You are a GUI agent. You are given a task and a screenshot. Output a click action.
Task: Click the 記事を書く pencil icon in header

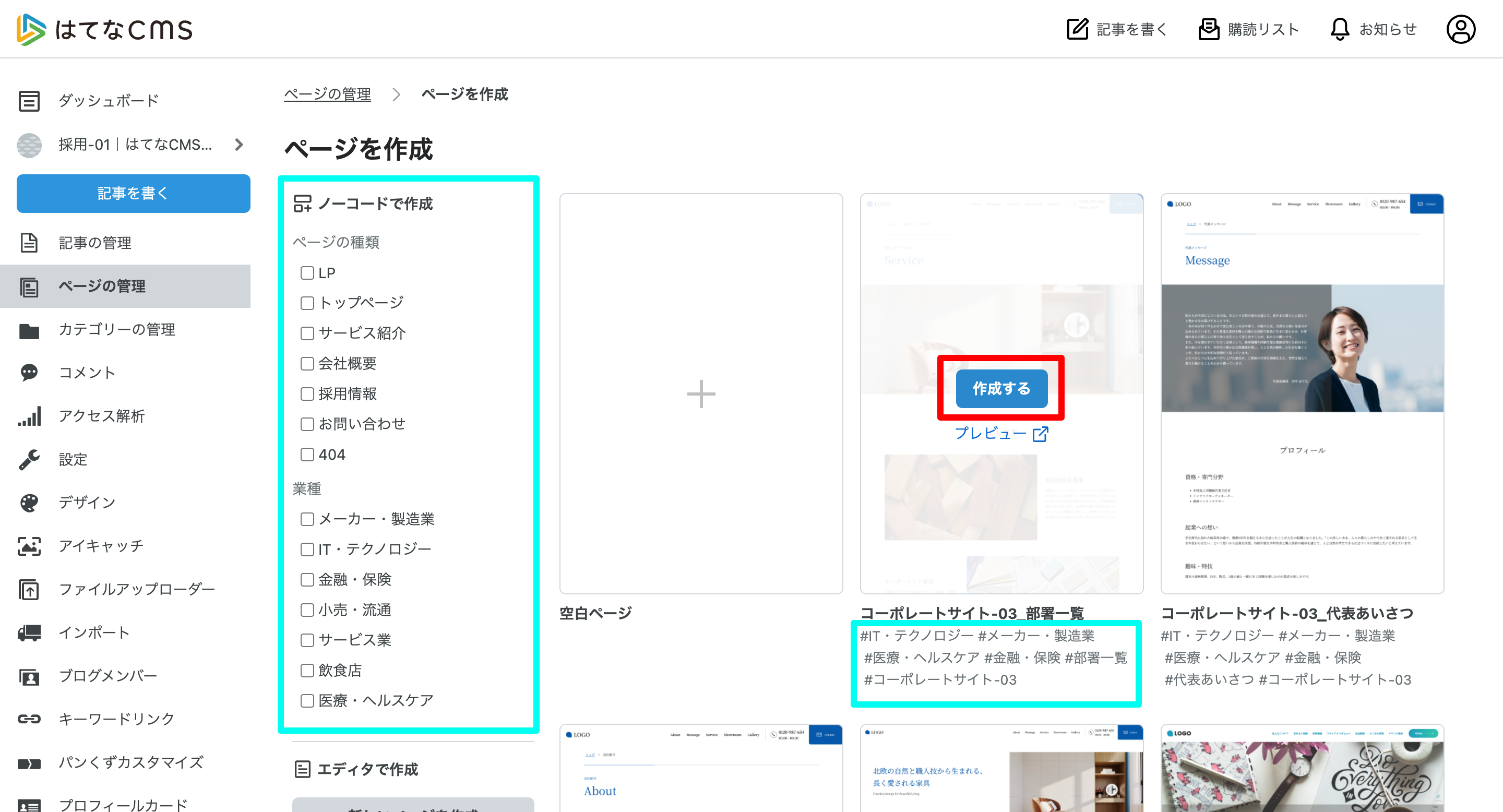[1077, 29]
